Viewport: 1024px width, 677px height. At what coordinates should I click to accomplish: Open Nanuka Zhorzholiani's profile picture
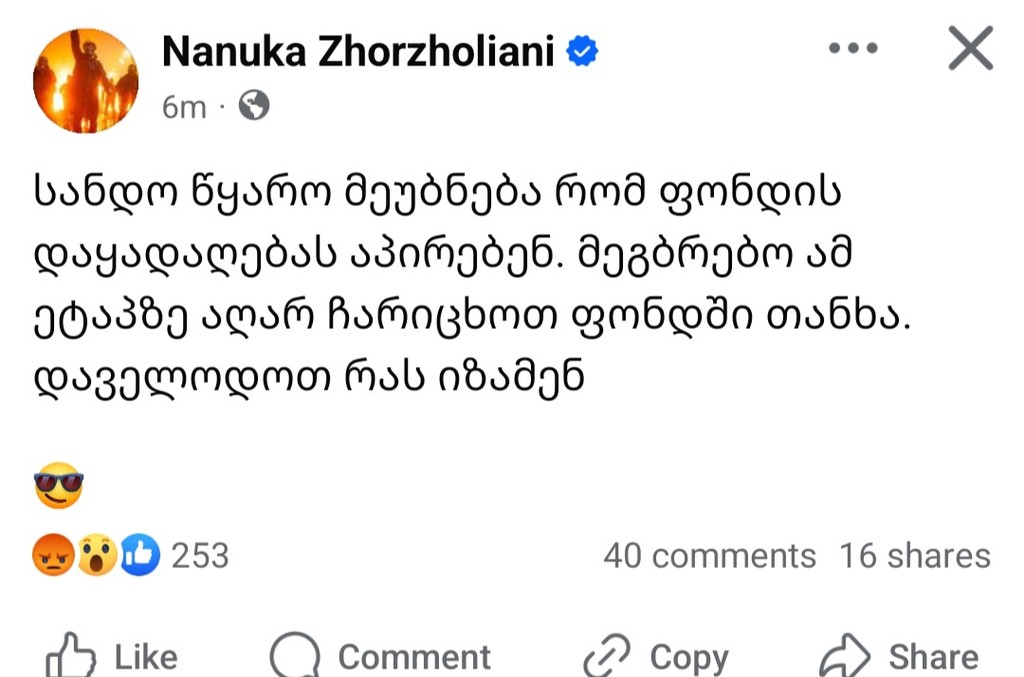point(85,80)
